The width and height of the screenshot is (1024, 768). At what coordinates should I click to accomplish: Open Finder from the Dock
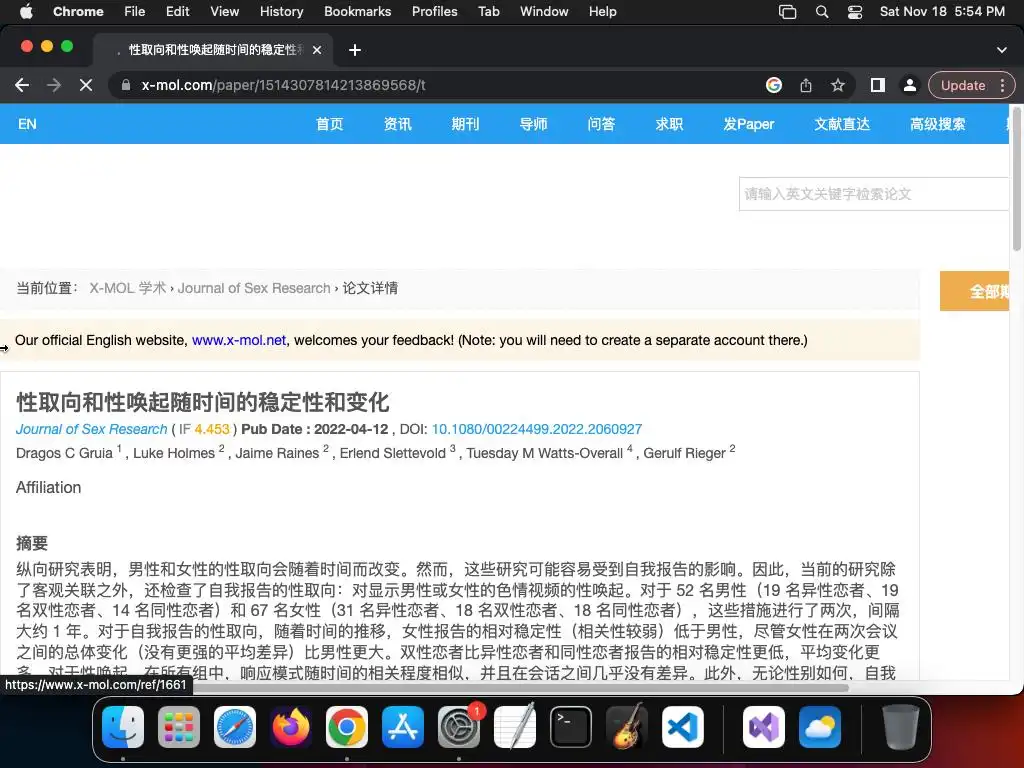(x=123, y=727)
